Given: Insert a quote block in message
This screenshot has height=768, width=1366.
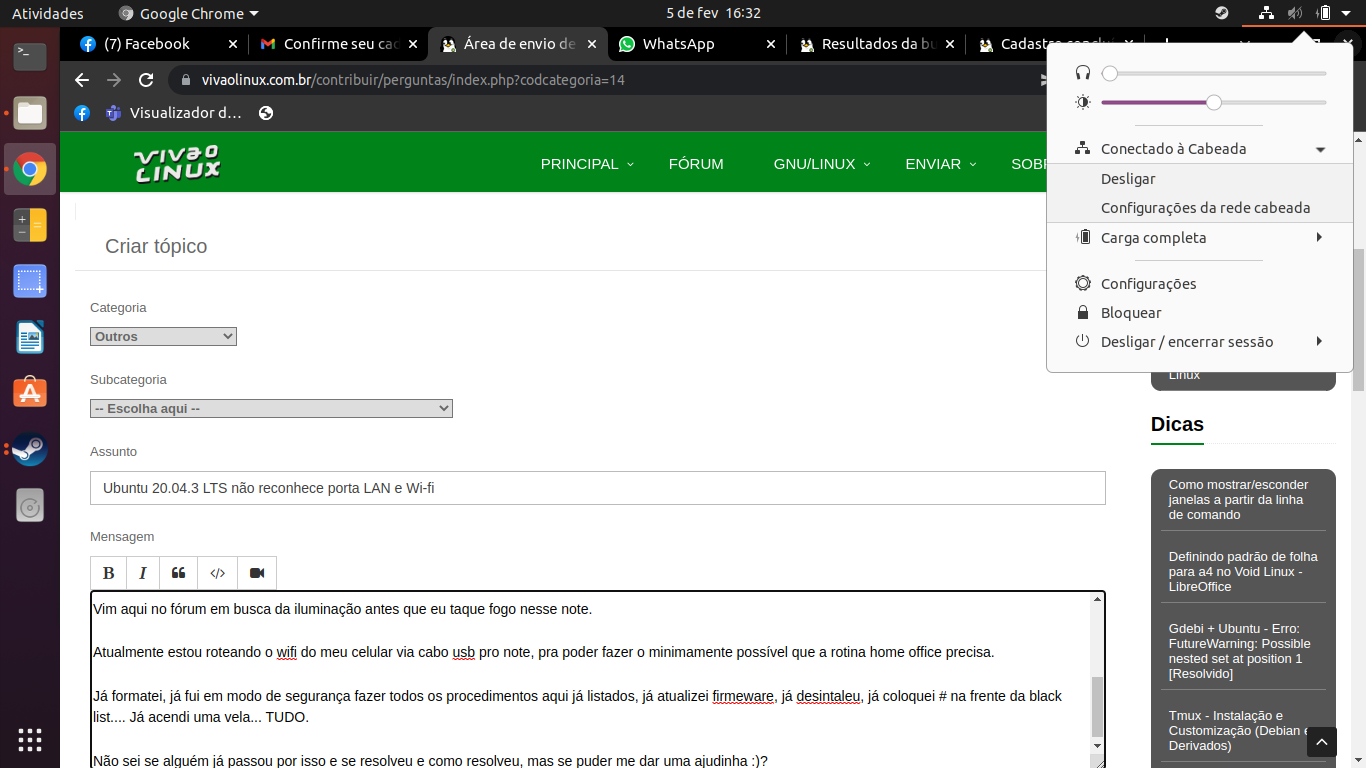Looking at the screenshot, I should [x=178, y=573].
